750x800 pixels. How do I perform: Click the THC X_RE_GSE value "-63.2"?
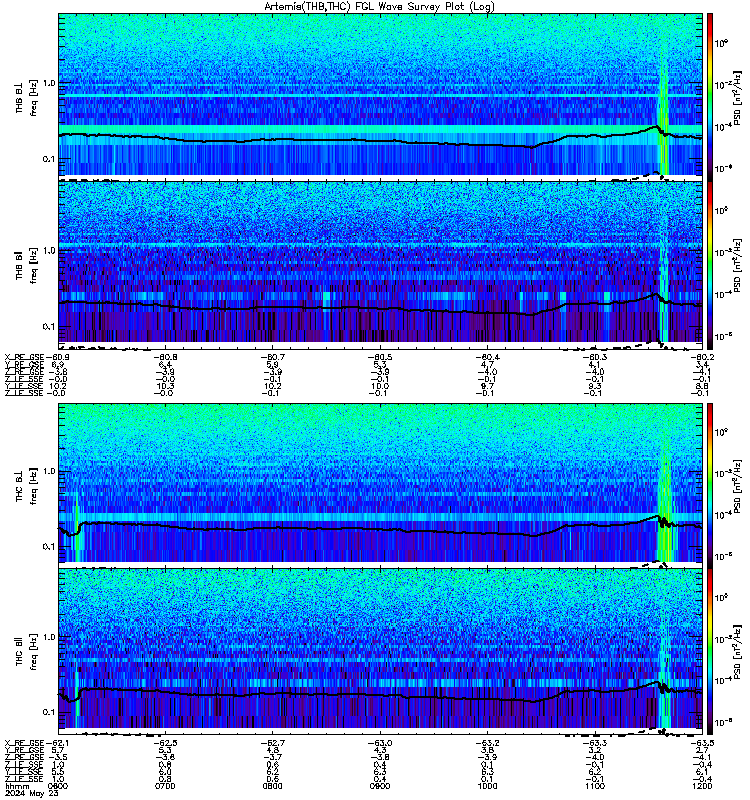click(x=487, y=743)
